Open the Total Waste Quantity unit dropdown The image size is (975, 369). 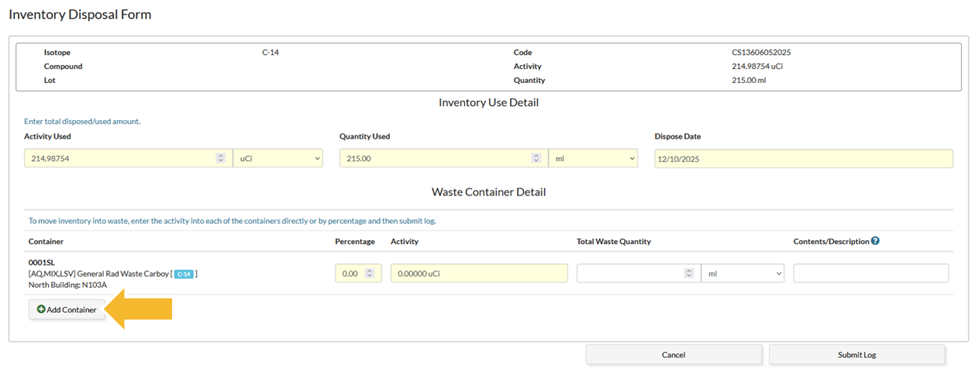point(742,273)
